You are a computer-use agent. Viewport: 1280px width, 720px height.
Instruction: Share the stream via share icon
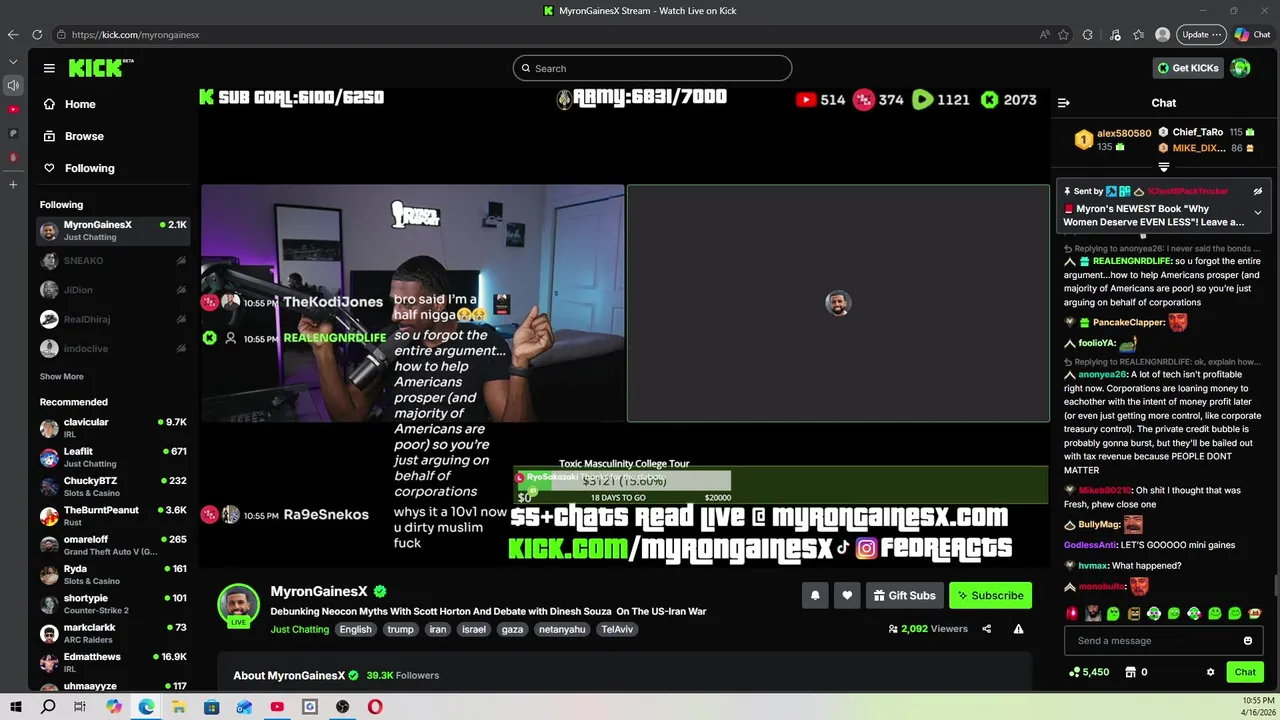click(987, 629)
